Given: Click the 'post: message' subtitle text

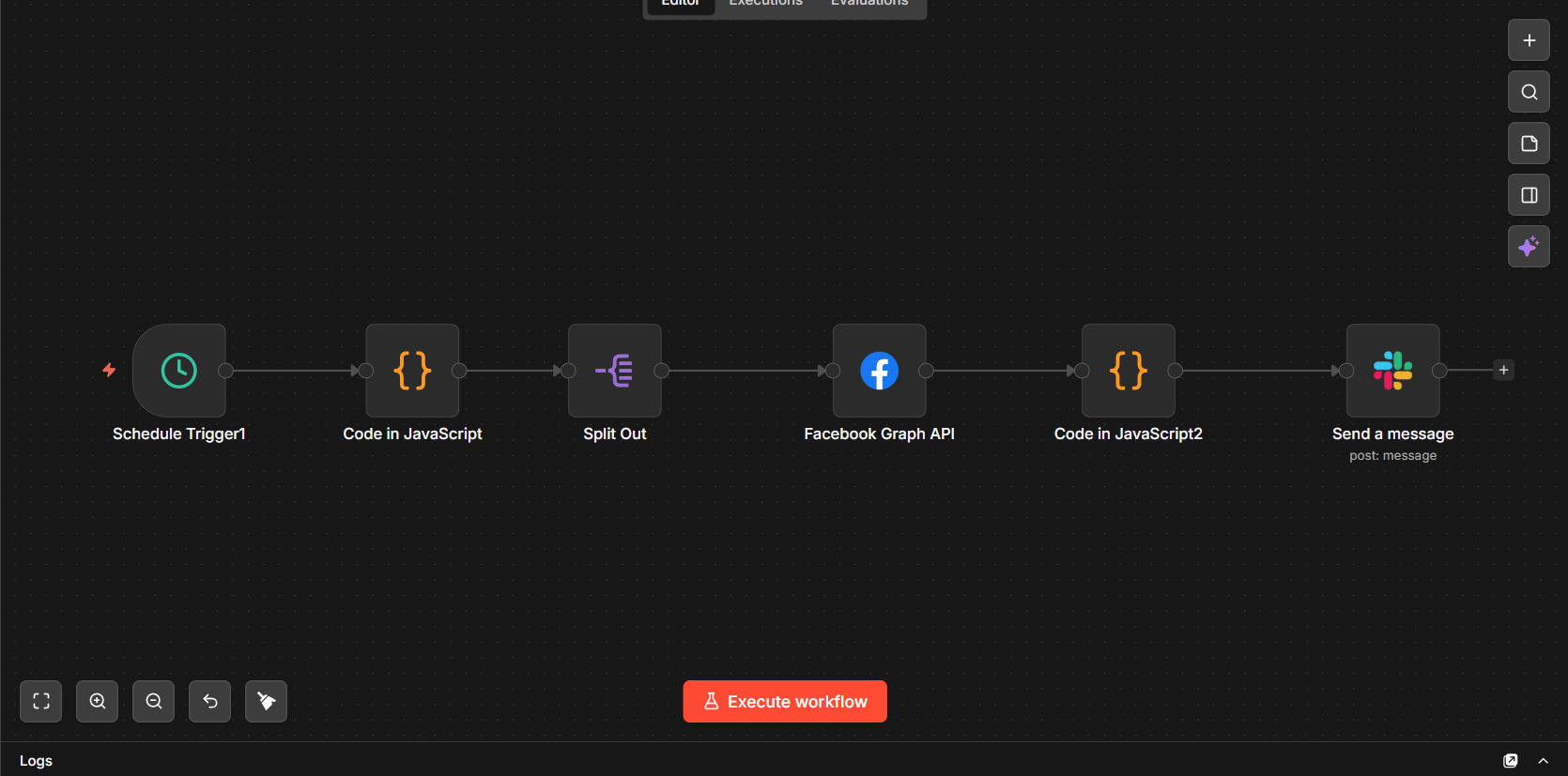Looking at the screenshot, I should click(x=1393, y=456).
